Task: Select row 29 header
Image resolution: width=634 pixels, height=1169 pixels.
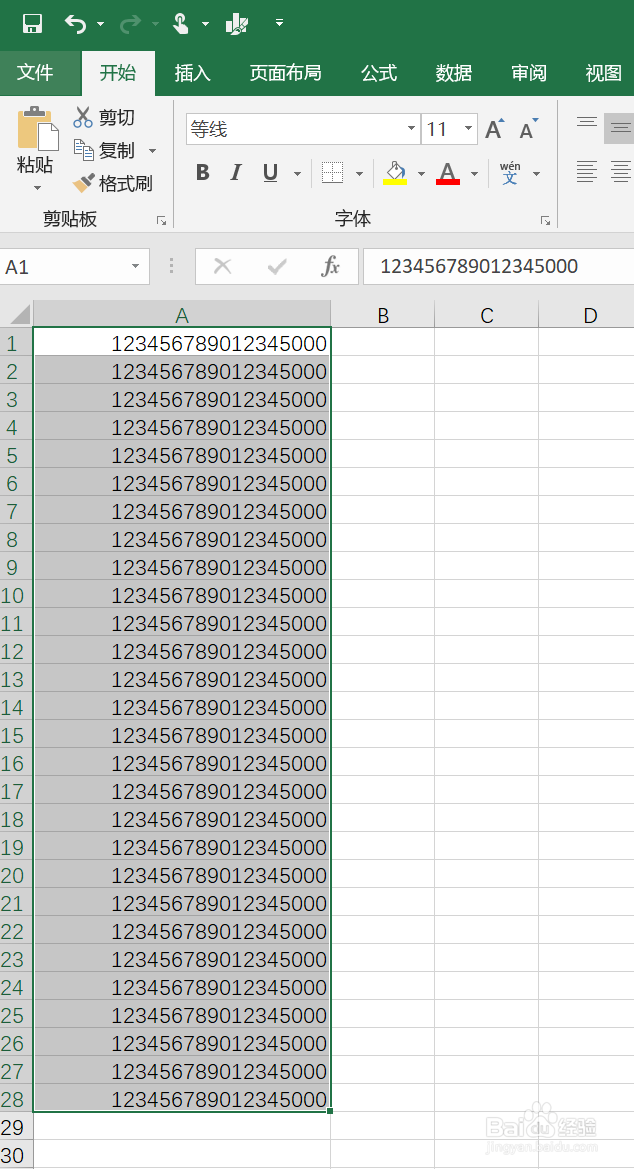Action: (x=16, y=1127)
